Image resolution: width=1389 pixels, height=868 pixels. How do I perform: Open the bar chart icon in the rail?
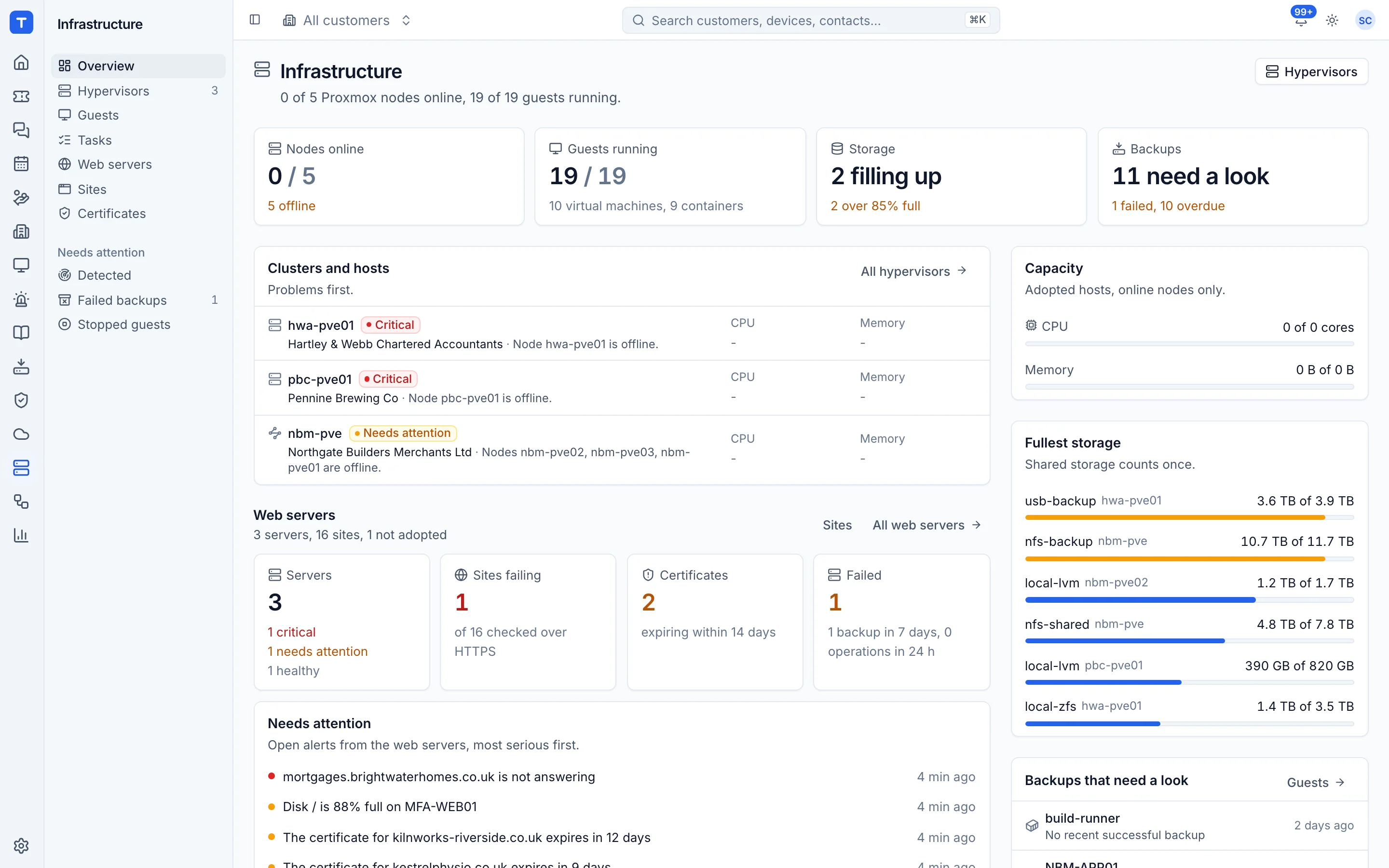[x=21, y=536]
